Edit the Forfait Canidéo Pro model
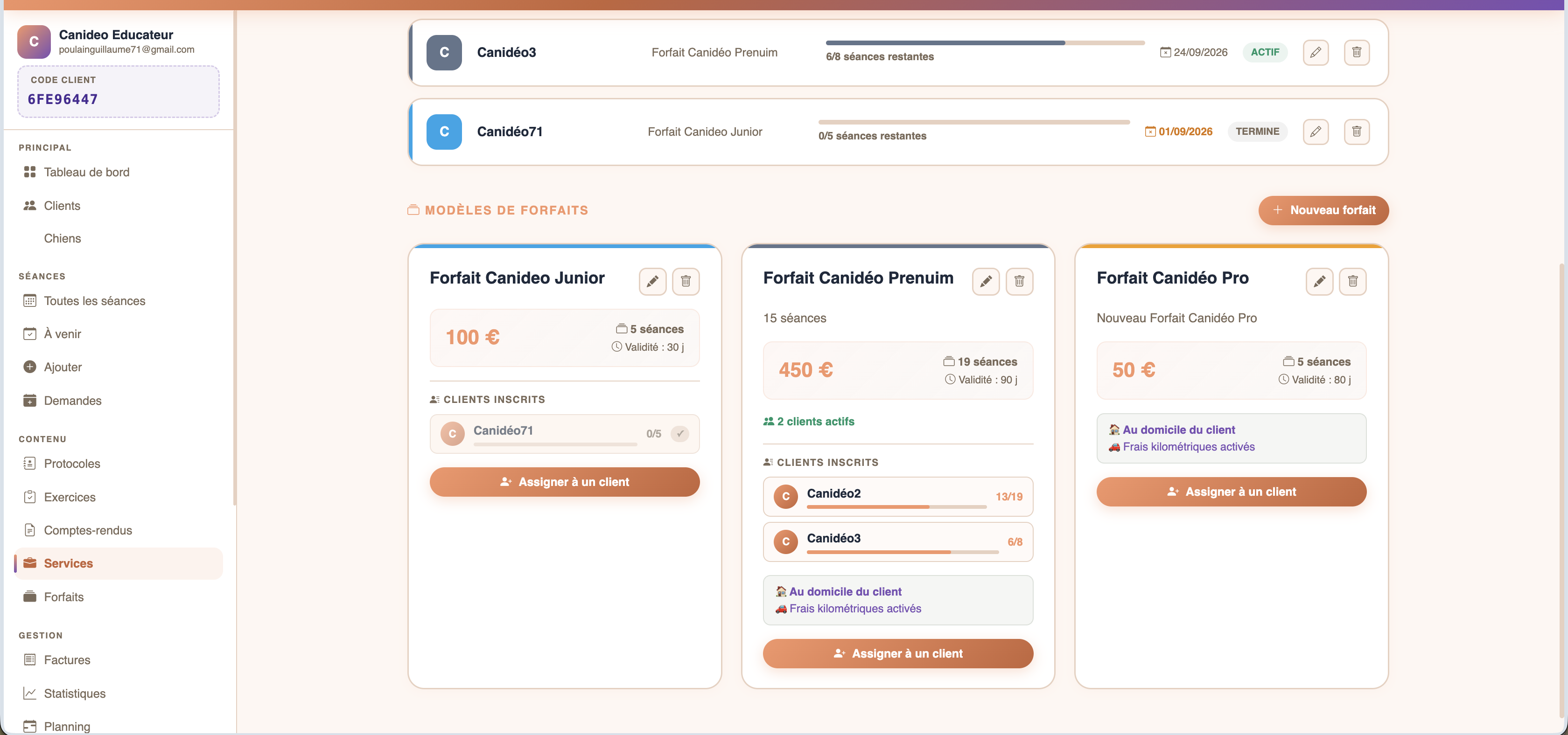Screen dimensions: 1568x735 [x=1319, y=281]
